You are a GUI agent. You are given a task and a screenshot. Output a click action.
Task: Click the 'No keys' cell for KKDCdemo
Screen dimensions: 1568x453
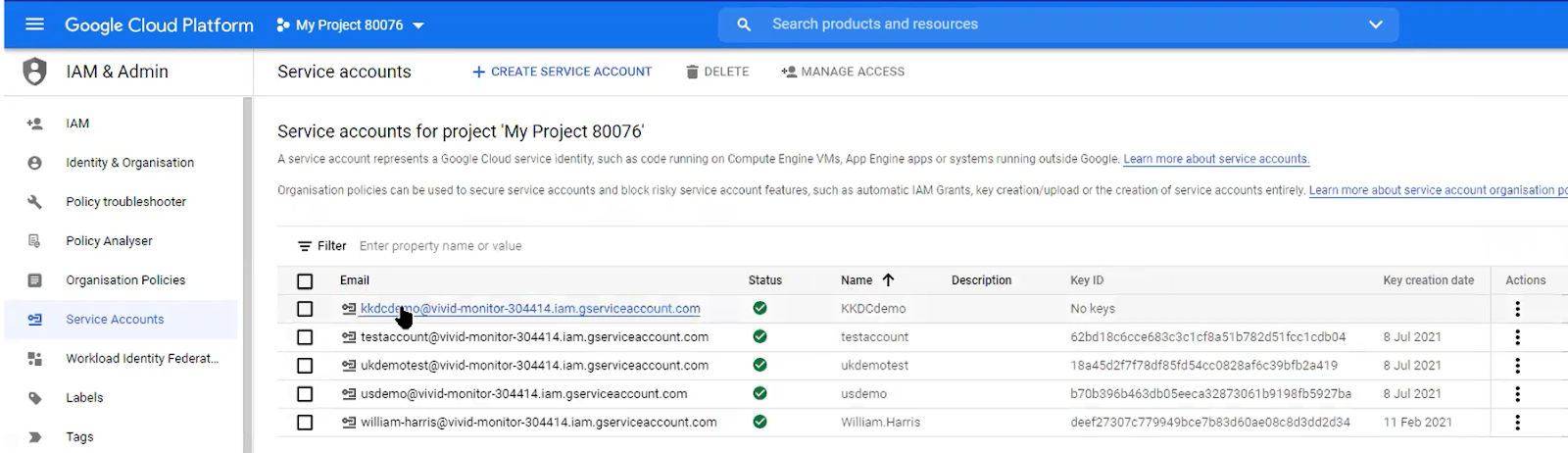coord(1093,308)
